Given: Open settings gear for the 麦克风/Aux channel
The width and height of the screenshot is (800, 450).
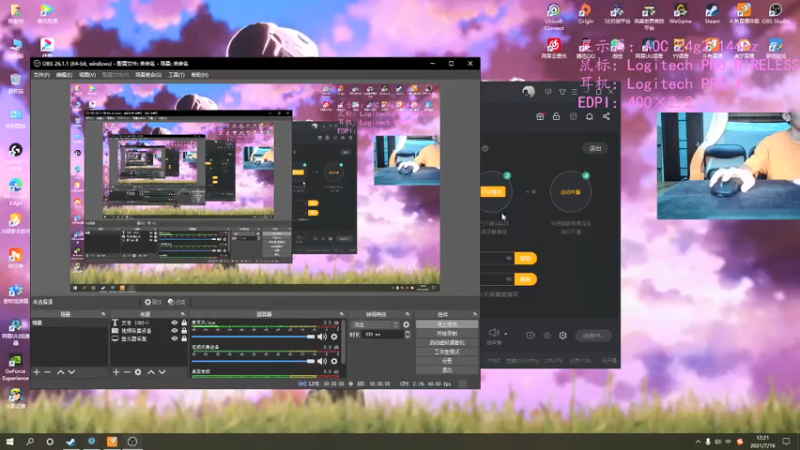Looking at the screenshot, I should [334, 337].
